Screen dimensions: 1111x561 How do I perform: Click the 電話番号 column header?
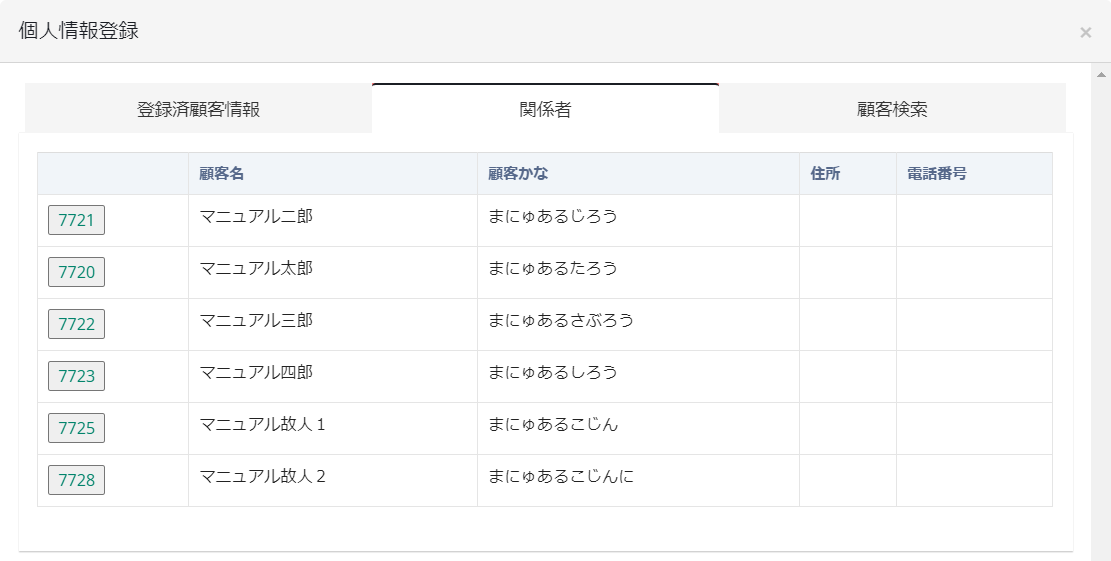936,174
